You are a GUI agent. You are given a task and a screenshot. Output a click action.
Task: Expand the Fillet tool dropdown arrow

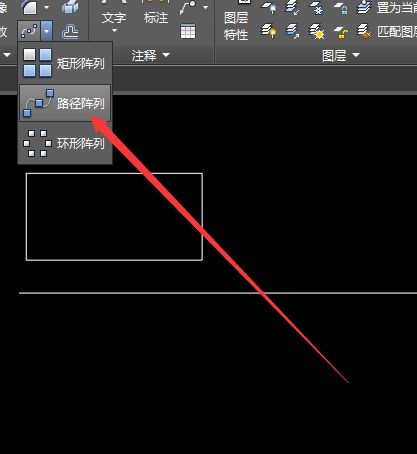[x=47, y=7]
